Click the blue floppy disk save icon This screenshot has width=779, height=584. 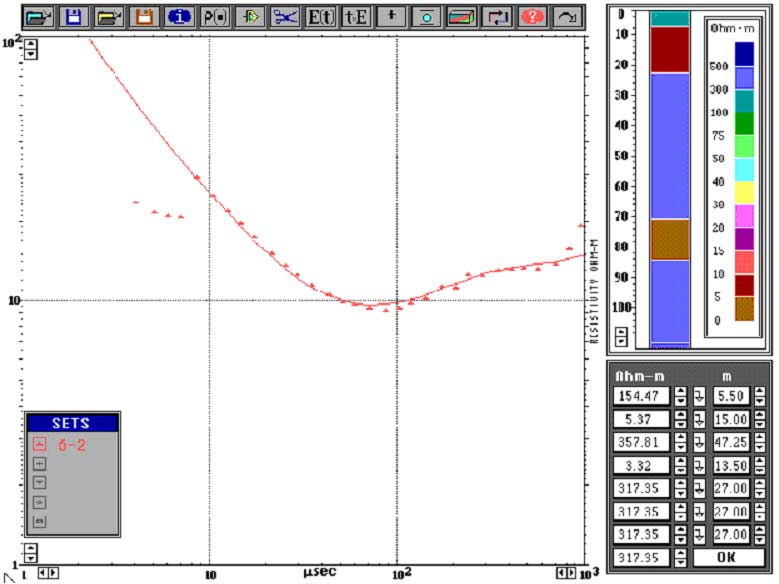(73, 16)
